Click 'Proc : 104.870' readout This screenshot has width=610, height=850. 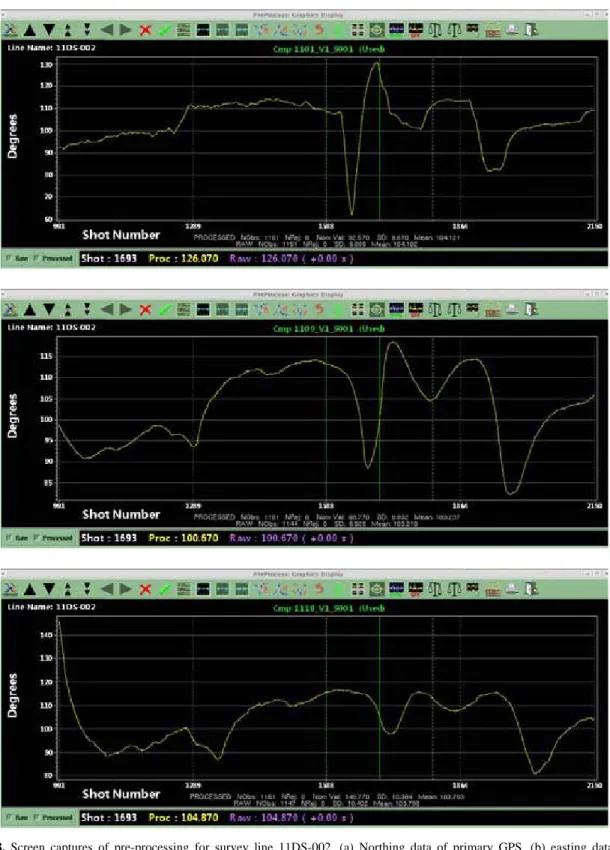coord(183,818)
